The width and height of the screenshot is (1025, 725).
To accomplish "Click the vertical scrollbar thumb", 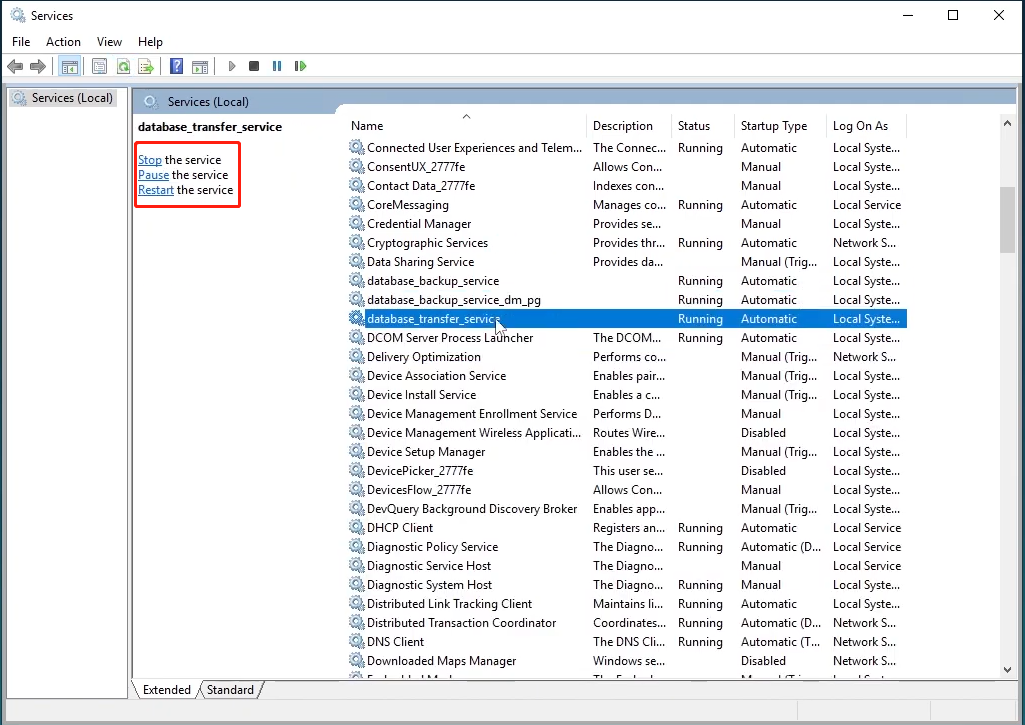I will pyautogui.click(x=1007, y=220).
